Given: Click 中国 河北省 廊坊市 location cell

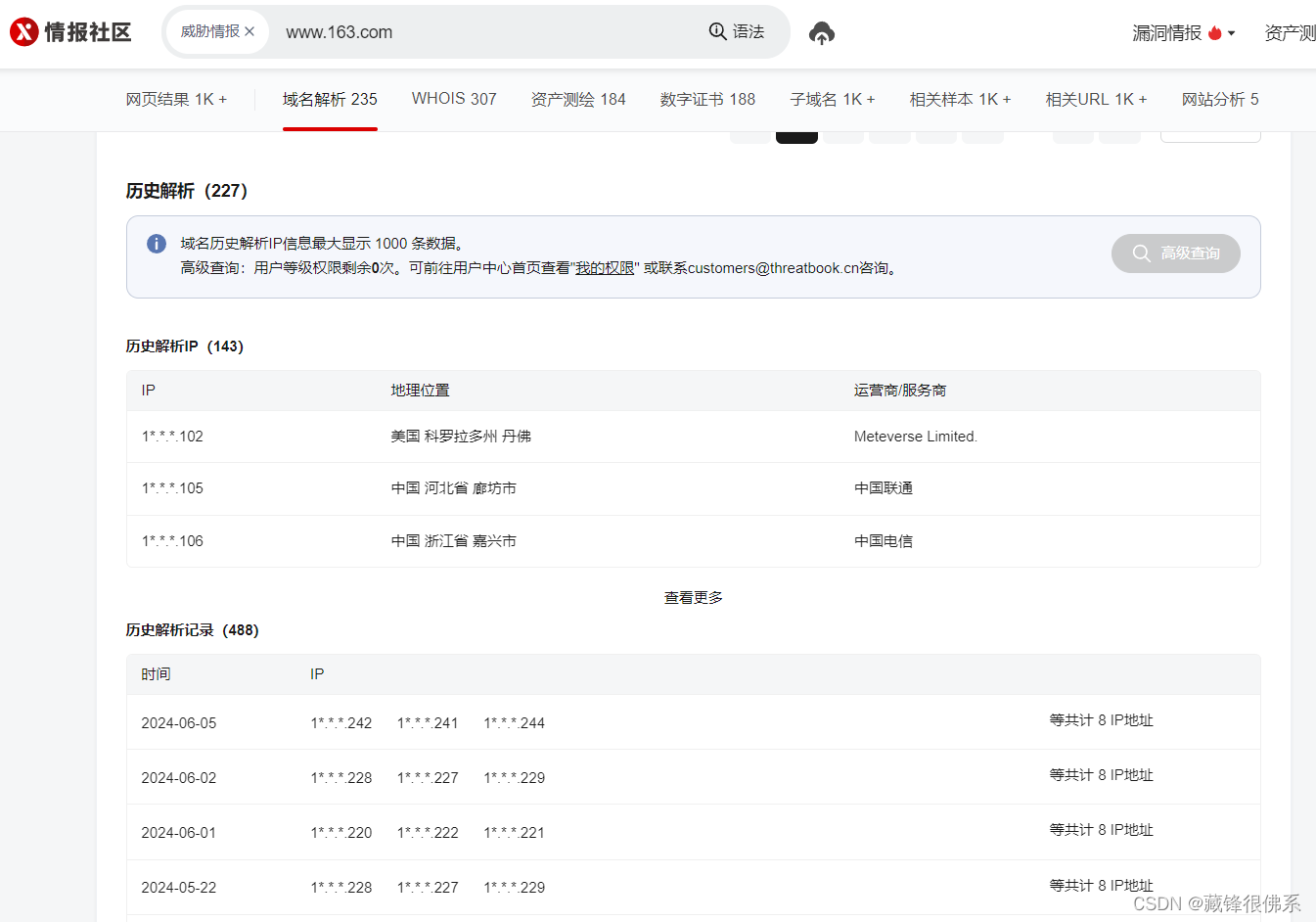Looking at the screenshot, I should click(454, 488).
